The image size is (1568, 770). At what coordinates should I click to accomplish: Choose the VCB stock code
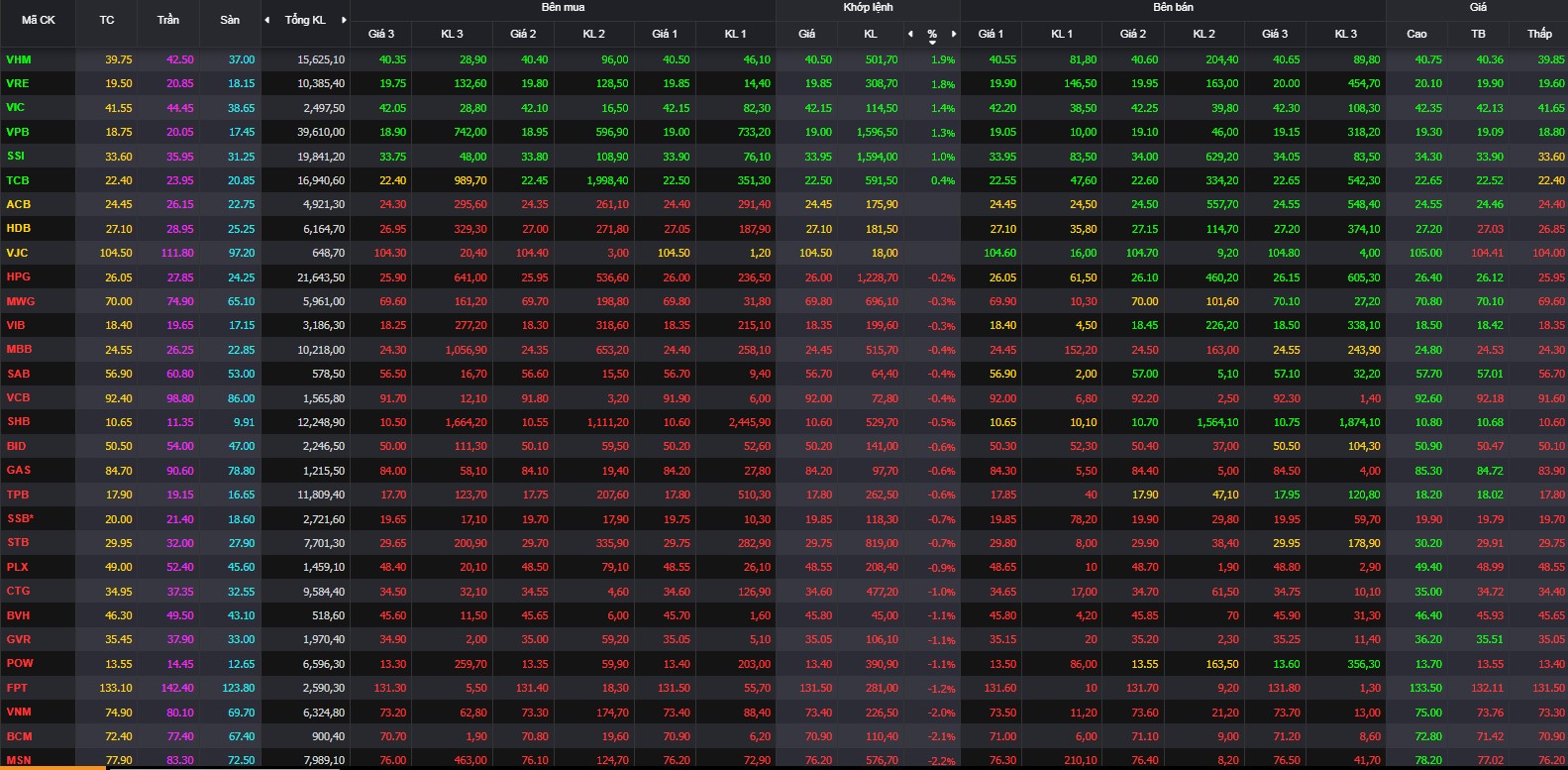[x=18, y=397]
